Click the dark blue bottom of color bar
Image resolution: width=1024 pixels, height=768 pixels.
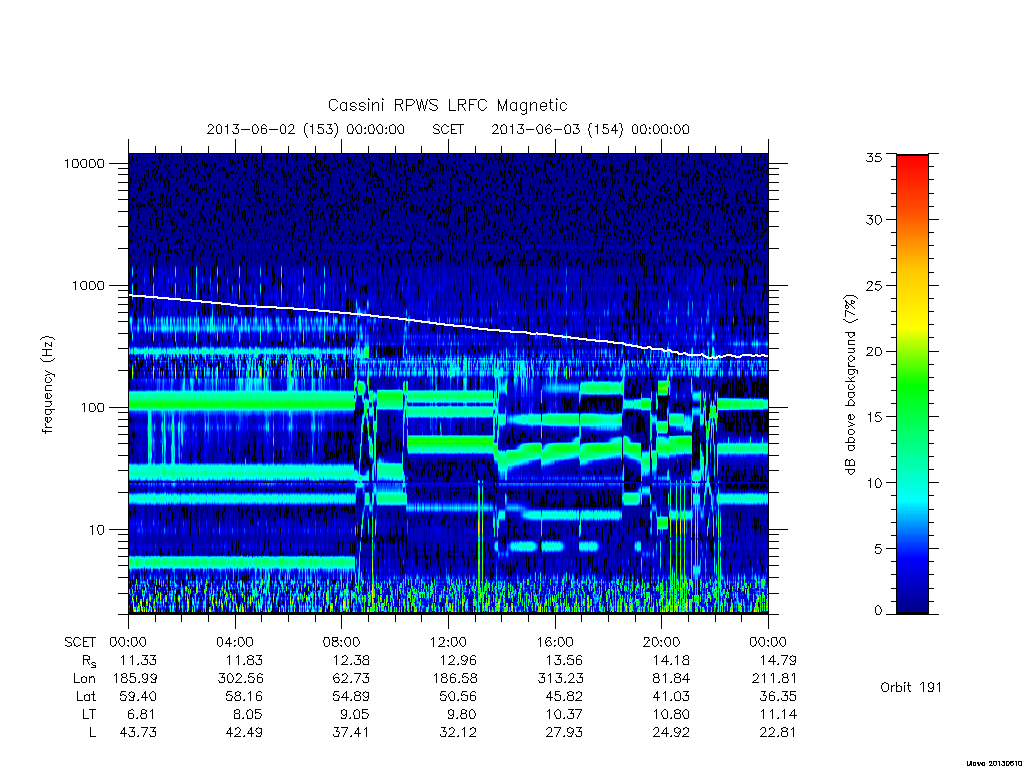pos(912,601)
